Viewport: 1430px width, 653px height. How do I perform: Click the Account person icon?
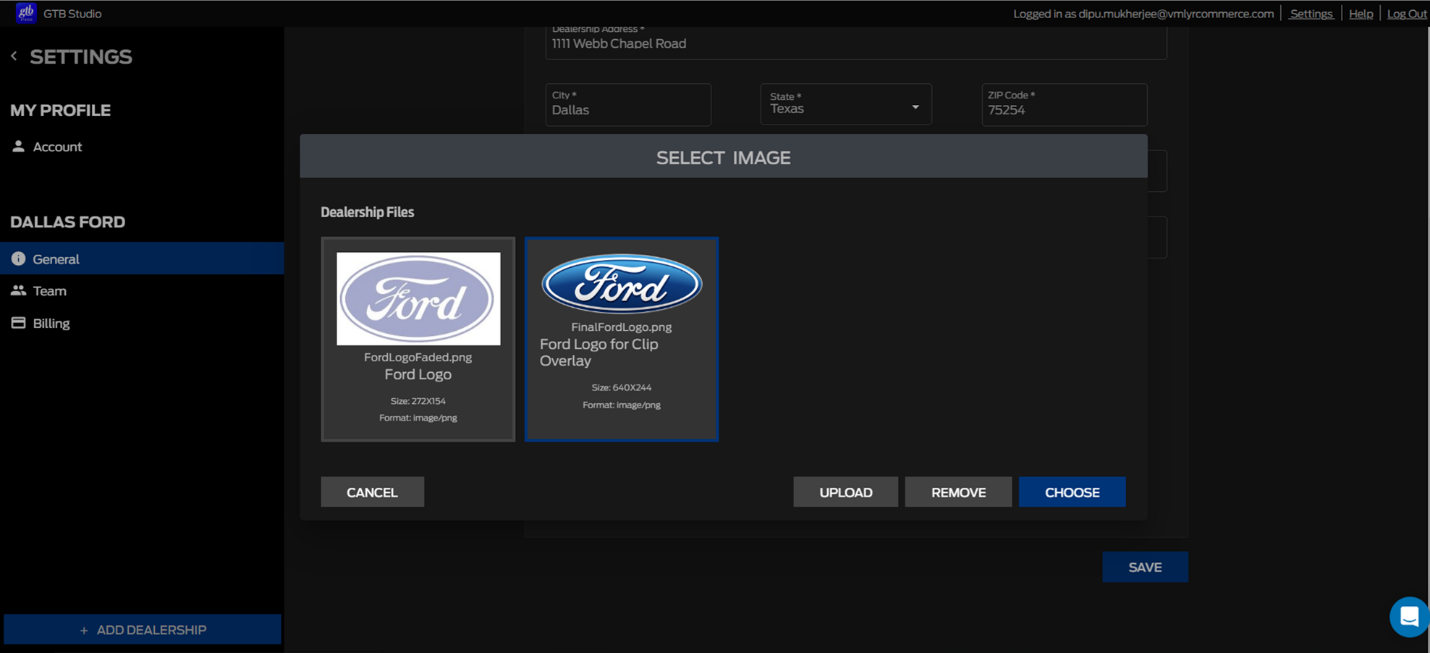click(18, 146)
